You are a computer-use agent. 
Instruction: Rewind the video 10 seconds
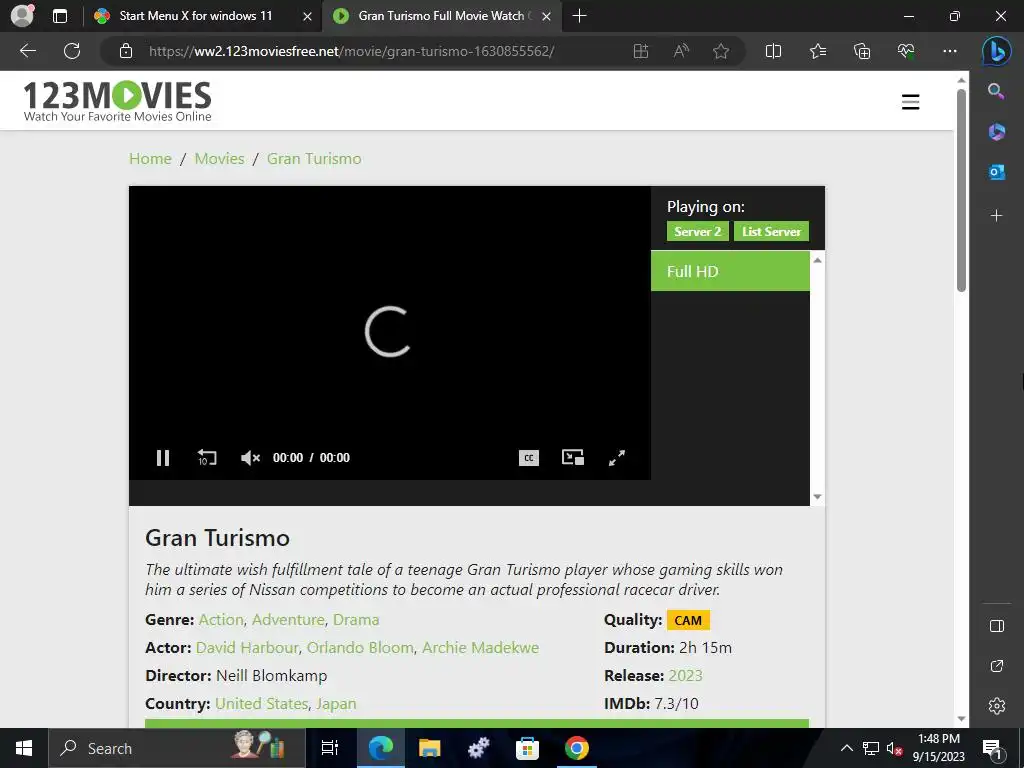click(x=206, y=458)
